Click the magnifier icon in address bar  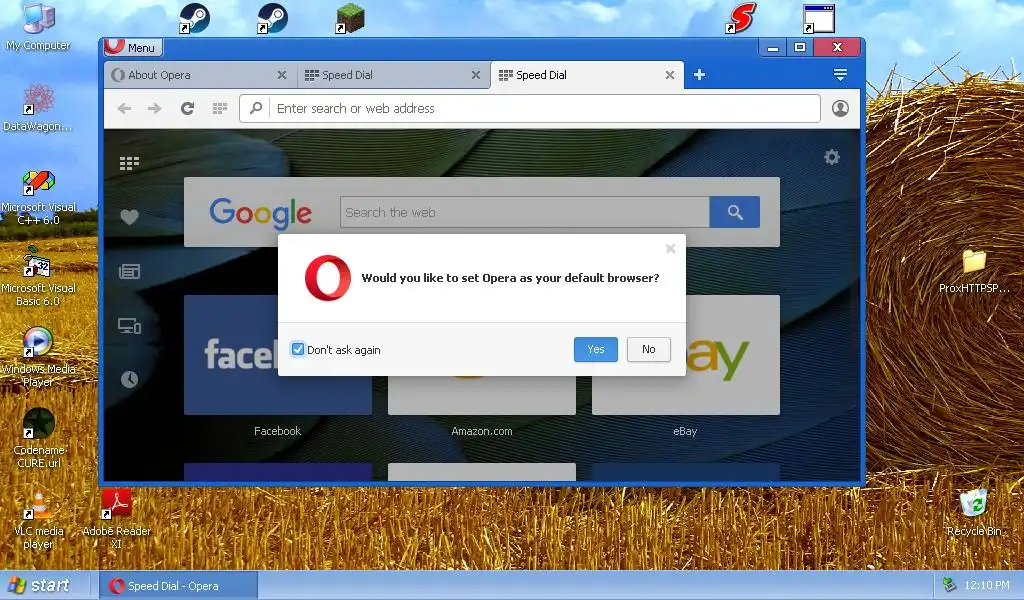[x=256, y=108]
